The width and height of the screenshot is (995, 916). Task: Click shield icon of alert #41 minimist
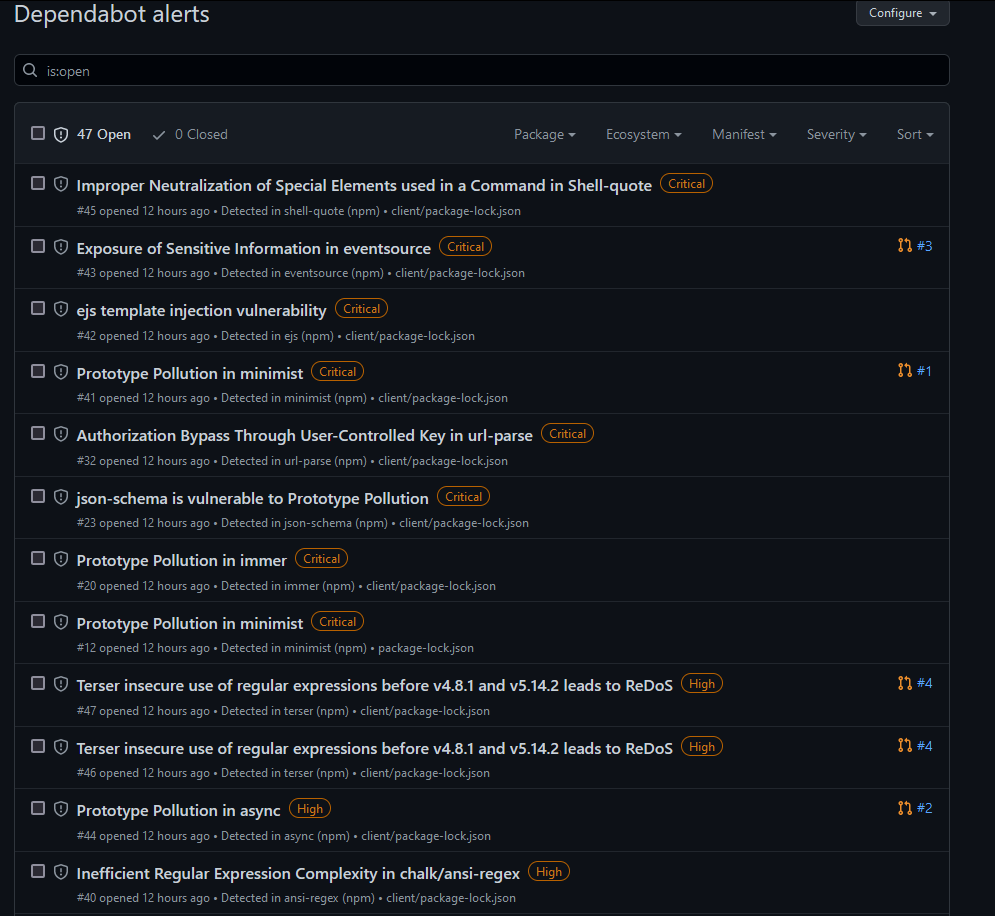click(61, 372)
